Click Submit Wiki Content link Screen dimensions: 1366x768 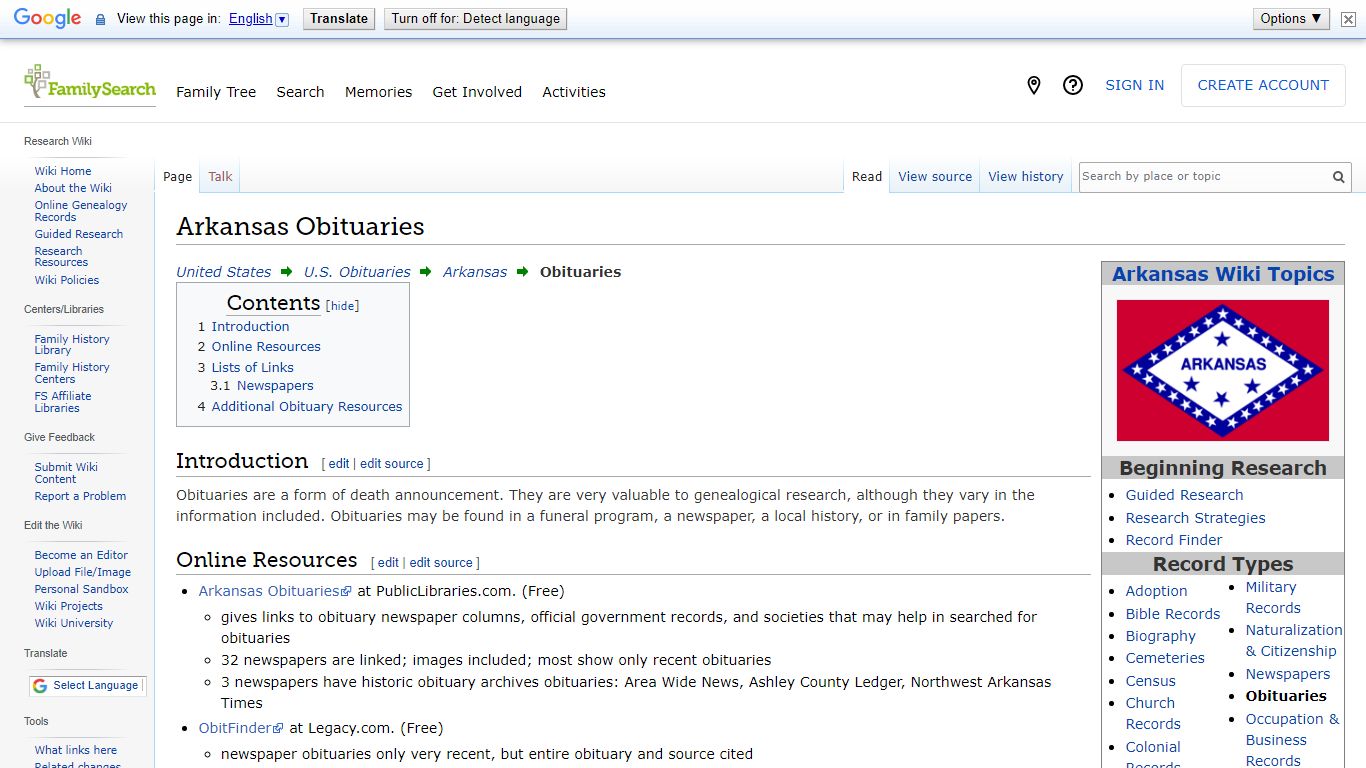pyautogui.click(x=66, y=473)
